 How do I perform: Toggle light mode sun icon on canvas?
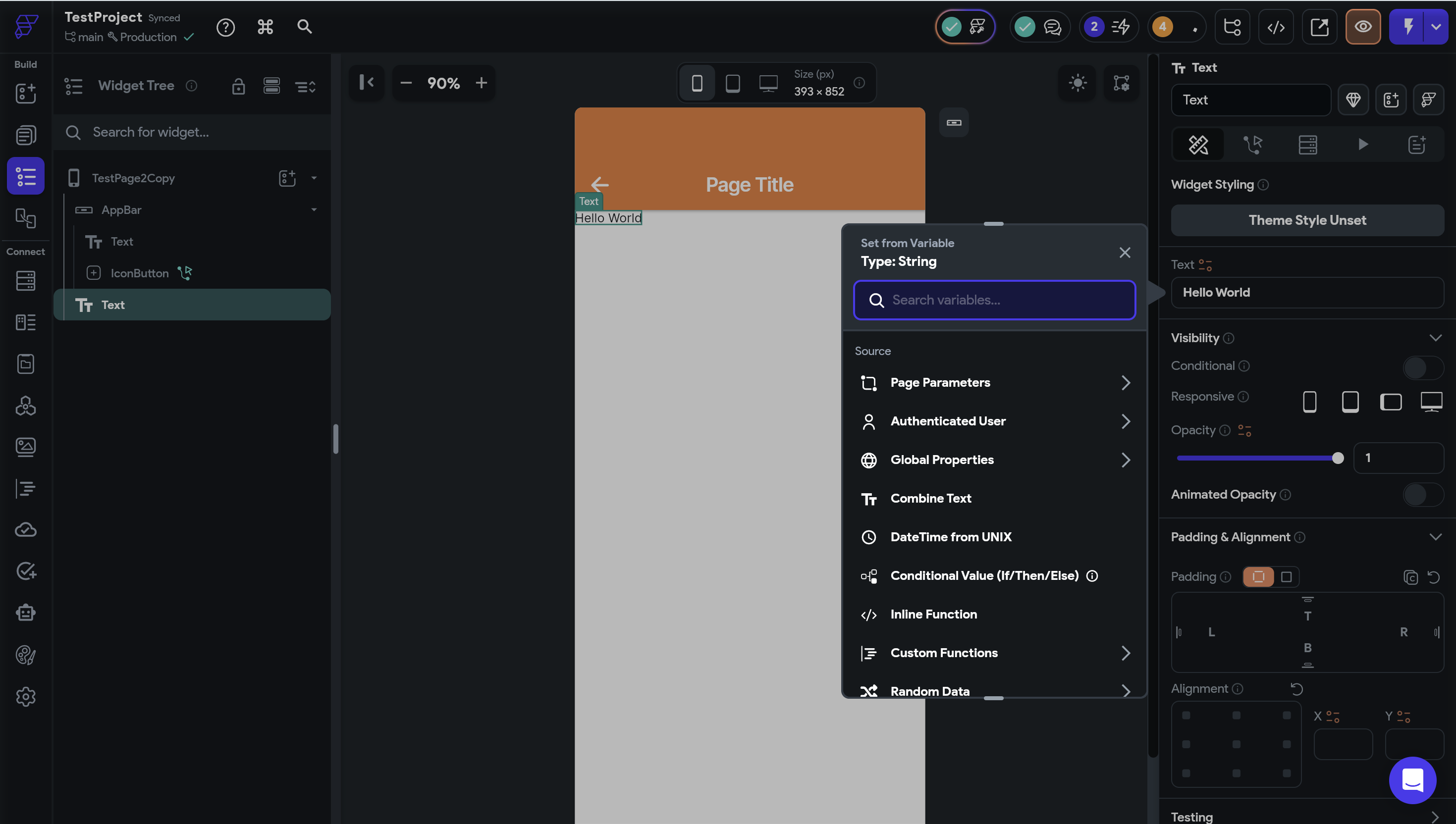tap(1078, 83)
